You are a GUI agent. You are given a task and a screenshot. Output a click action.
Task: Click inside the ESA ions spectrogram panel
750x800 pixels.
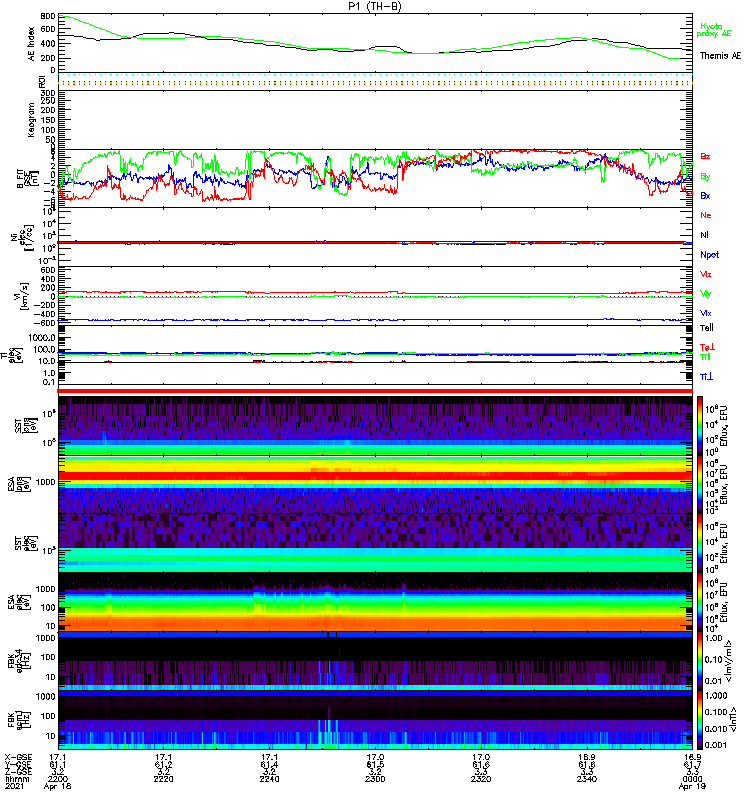pyautogui.click(x=375, y=484)
